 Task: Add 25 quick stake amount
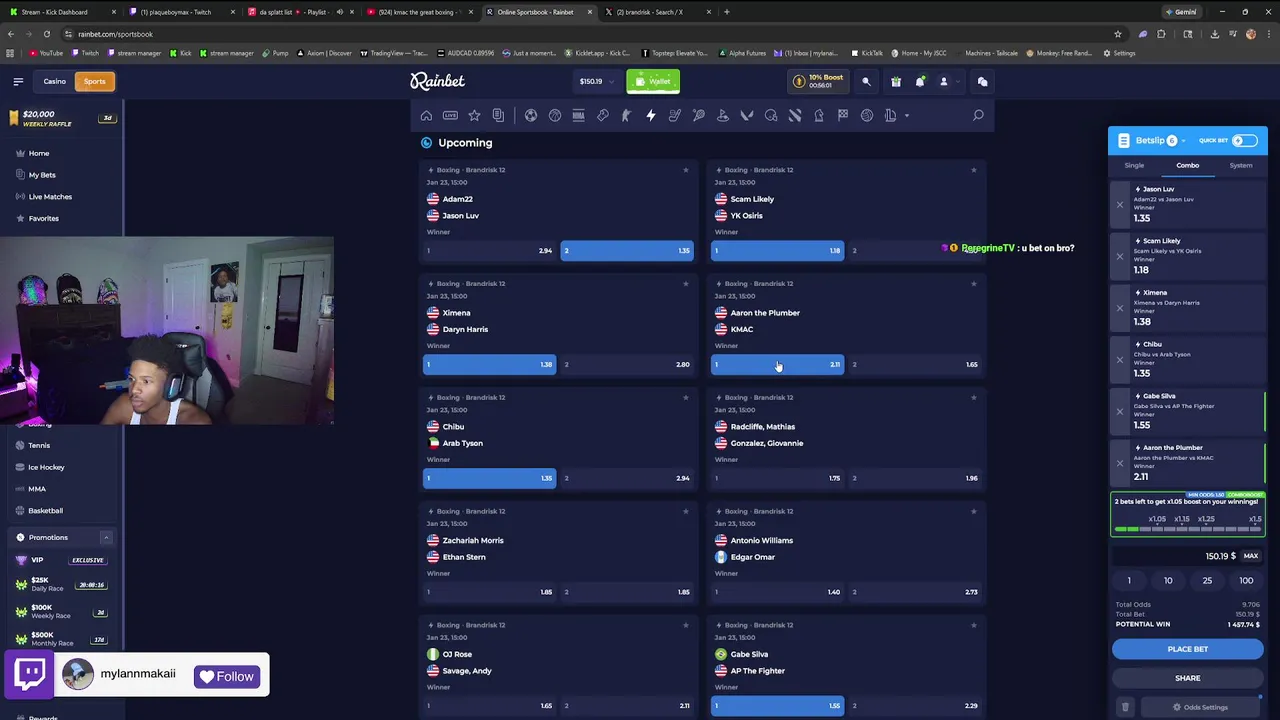point(1207,581)
